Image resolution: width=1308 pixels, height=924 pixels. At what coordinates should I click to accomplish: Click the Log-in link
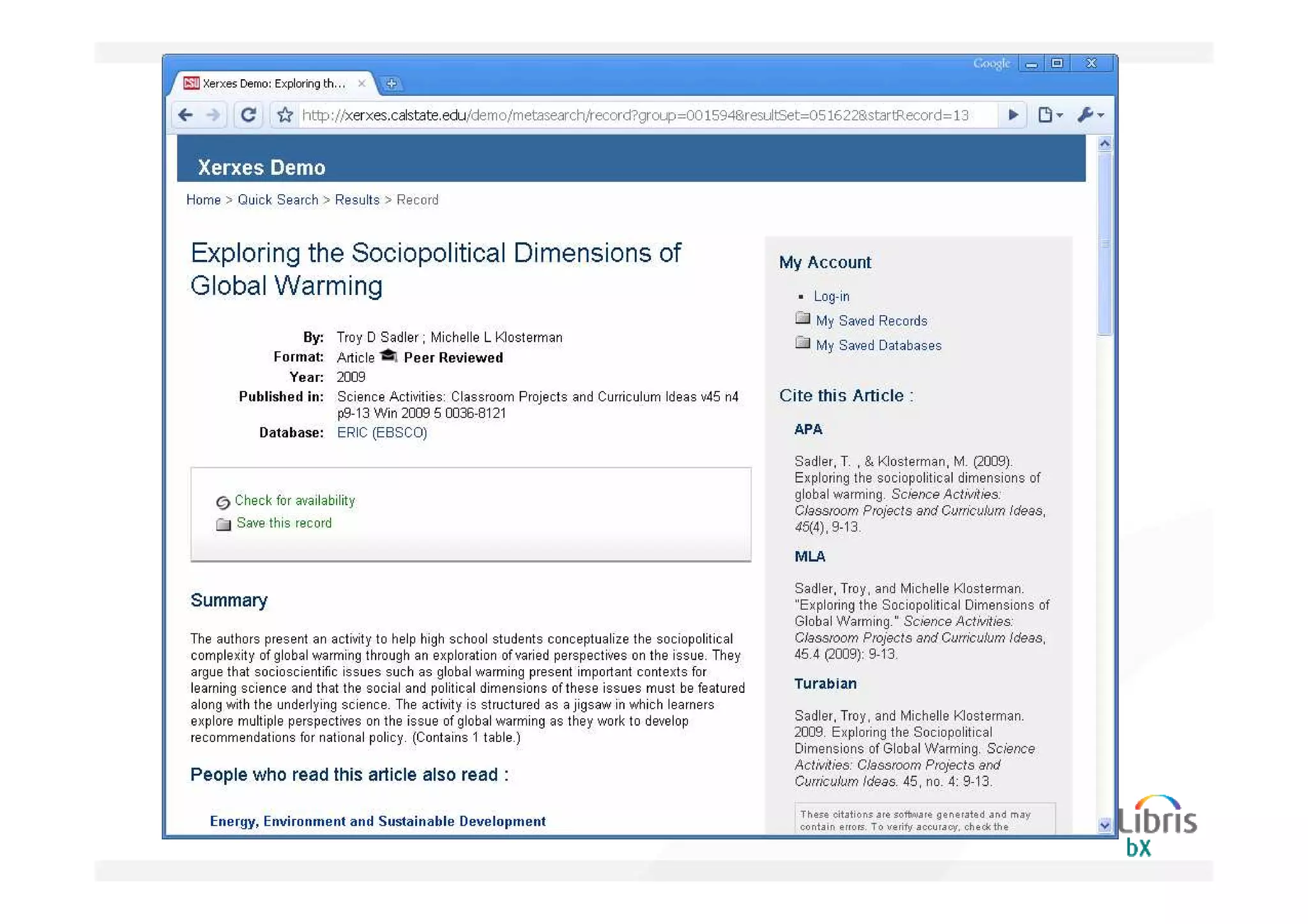coord(831,296)
